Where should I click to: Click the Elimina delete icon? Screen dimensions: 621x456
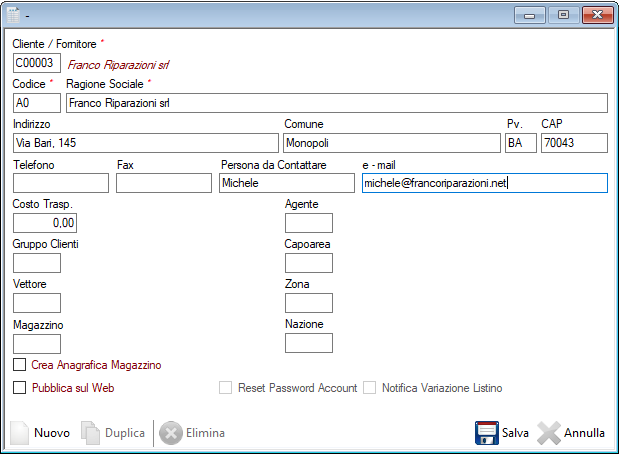pos(170,433)
